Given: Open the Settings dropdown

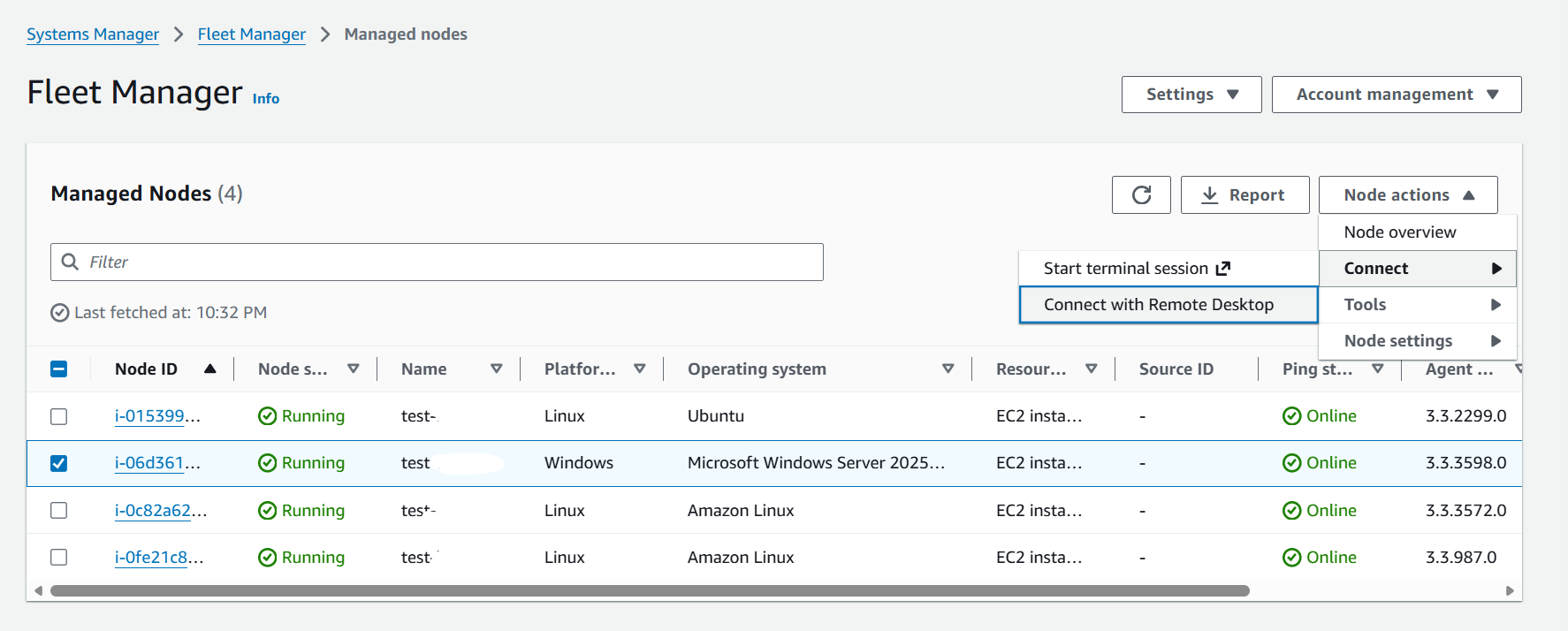Looking at the screenshot, I should tap(1191, 95).
